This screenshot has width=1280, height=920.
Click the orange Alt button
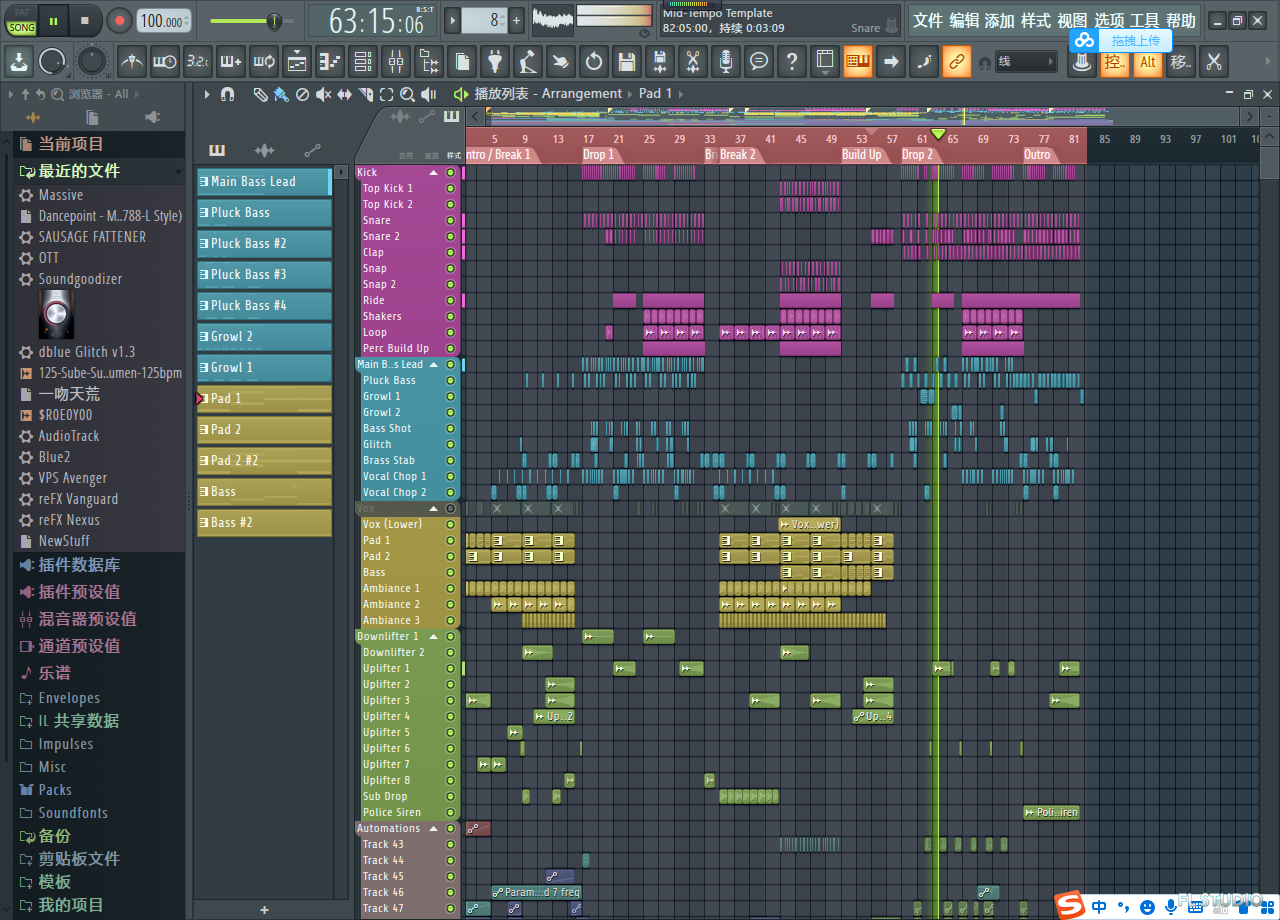pos(1147,62)
